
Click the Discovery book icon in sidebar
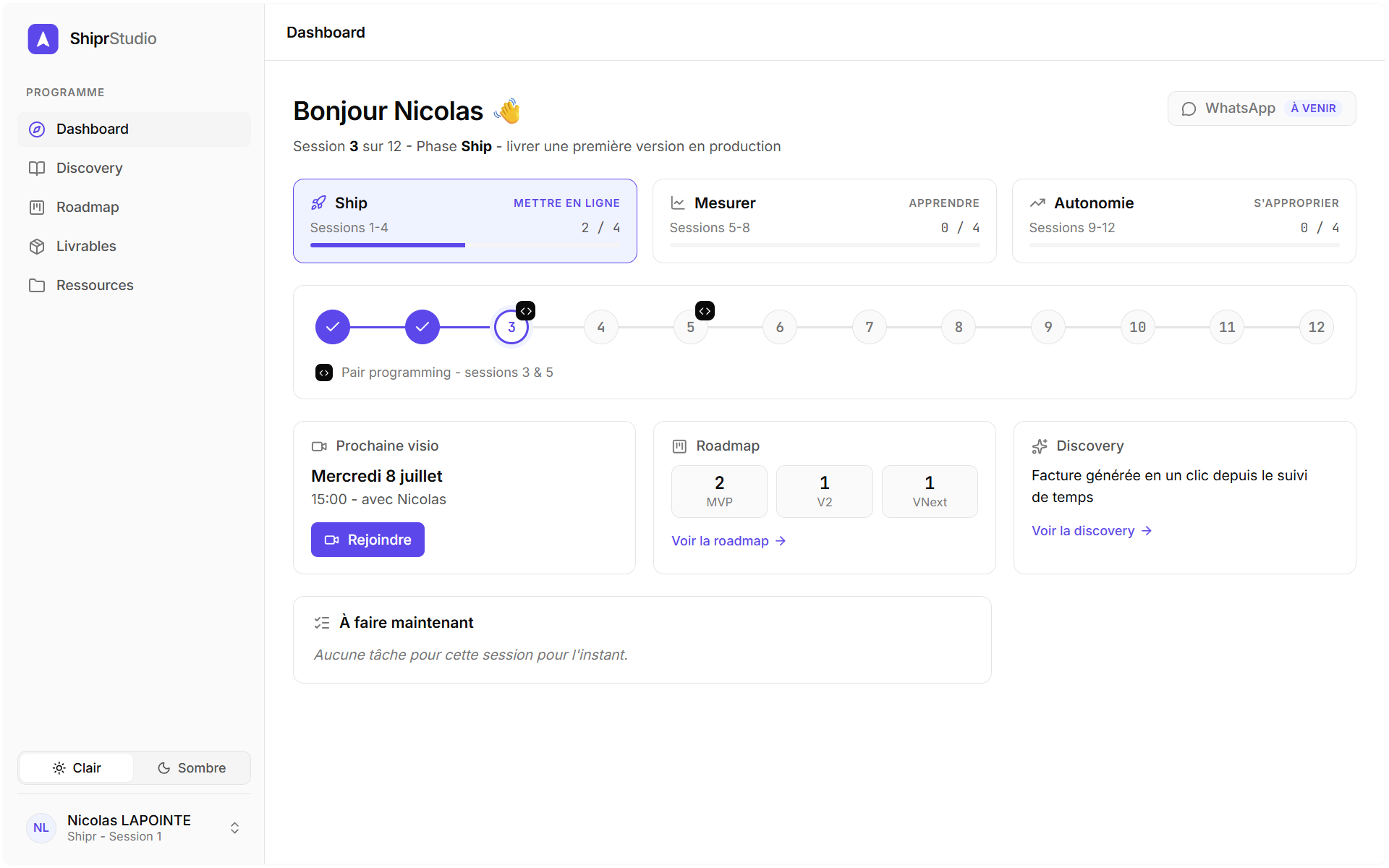(x=37, y=169)
